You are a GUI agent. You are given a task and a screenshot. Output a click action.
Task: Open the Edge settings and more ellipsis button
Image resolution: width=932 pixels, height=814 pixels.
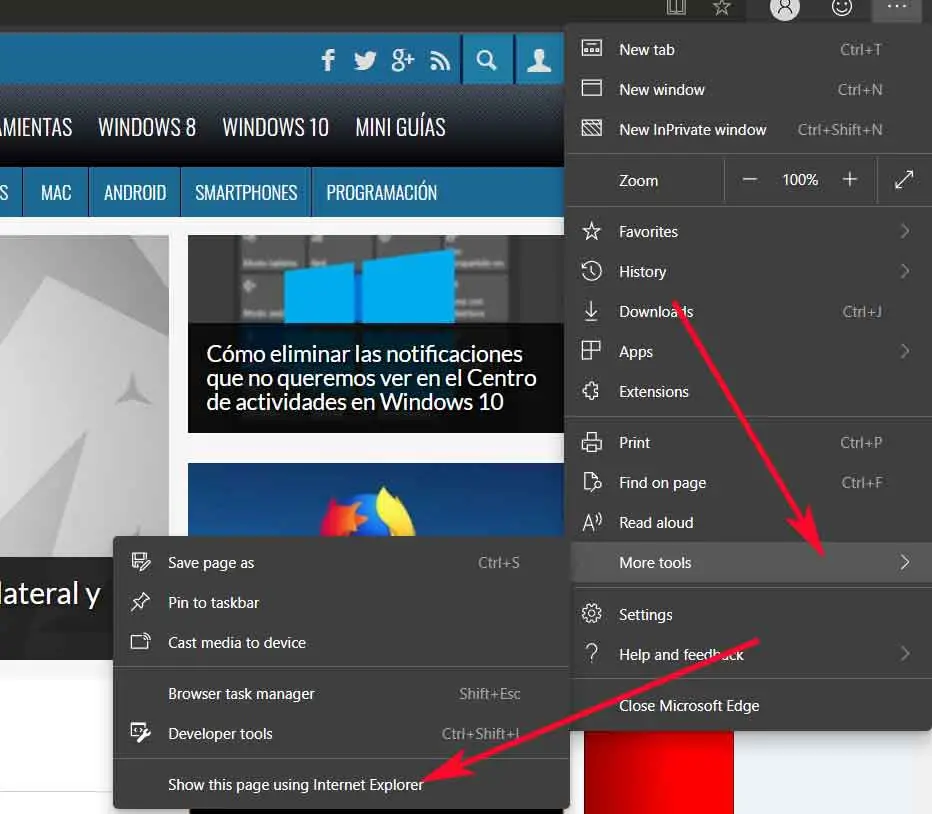896,7
